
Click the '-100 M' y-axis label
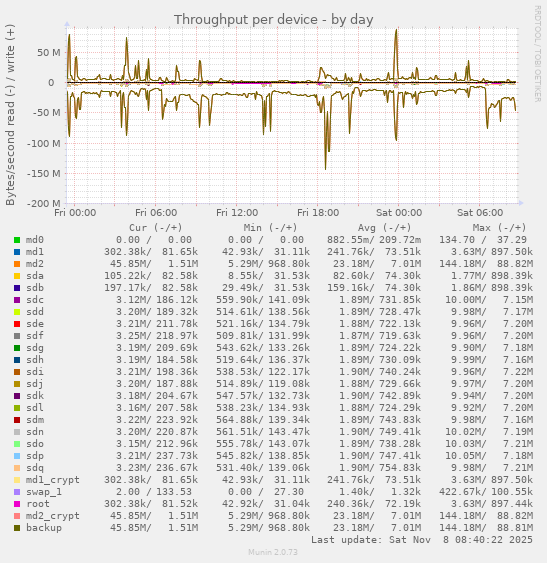[x=44, y=144]
